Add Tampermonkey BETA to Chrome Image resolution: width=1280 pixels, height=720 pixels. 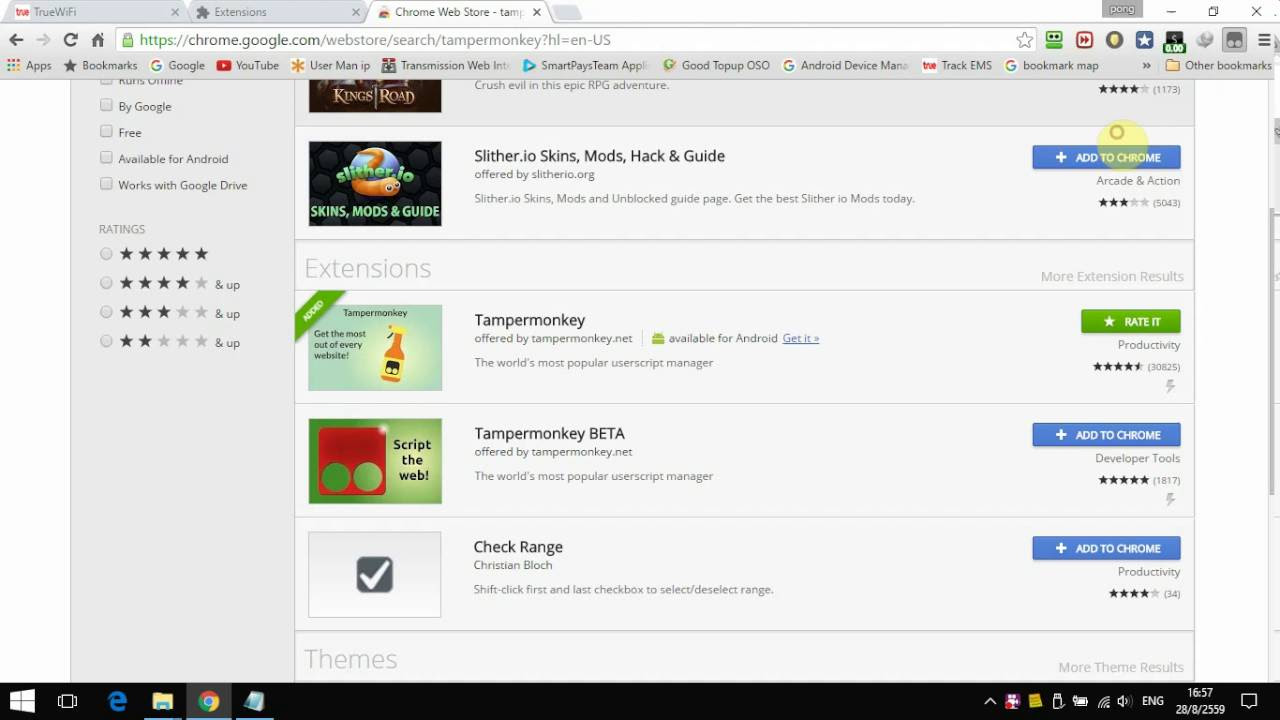(1106, 435)
